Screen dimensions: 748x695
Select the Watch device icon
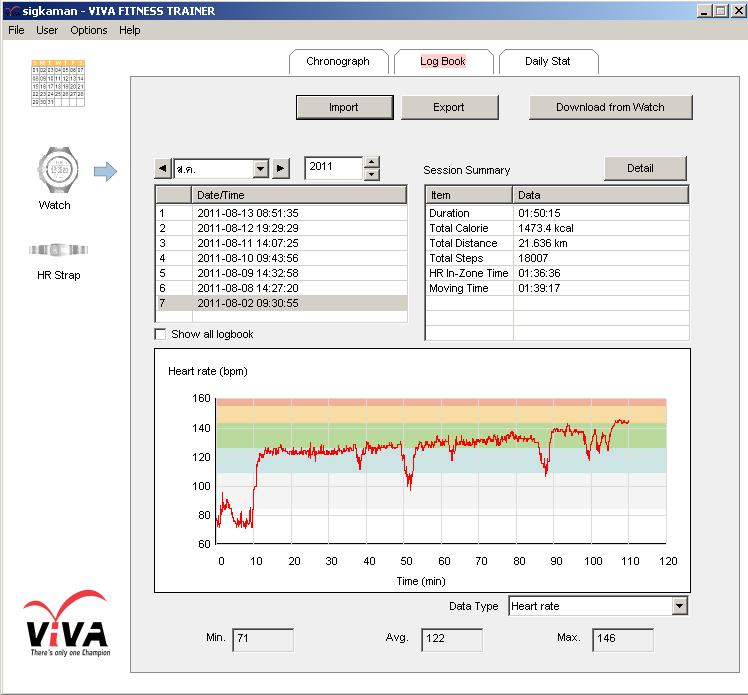pos(54,169)
